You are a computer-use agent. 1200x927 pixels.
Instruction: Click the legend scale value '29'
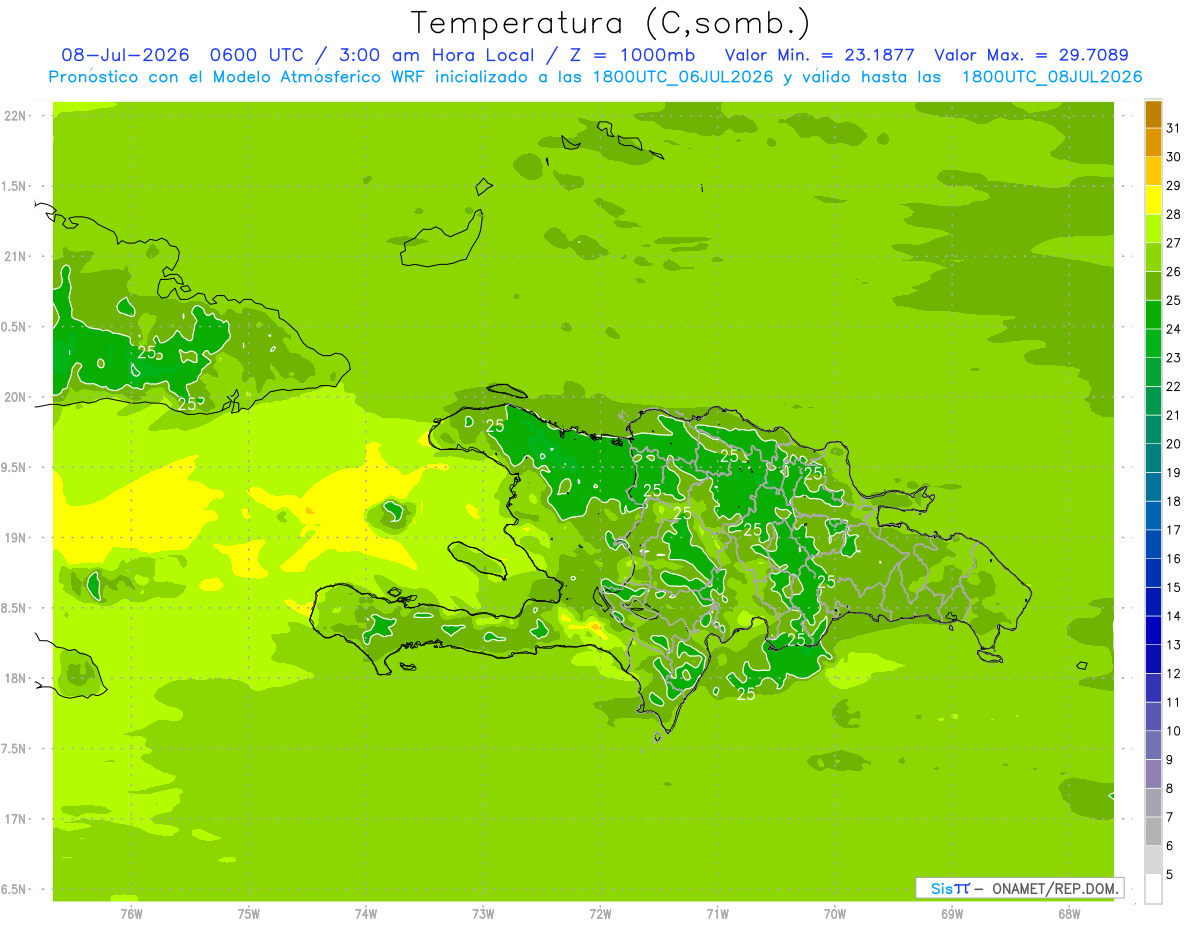[x=1174, y=186]
